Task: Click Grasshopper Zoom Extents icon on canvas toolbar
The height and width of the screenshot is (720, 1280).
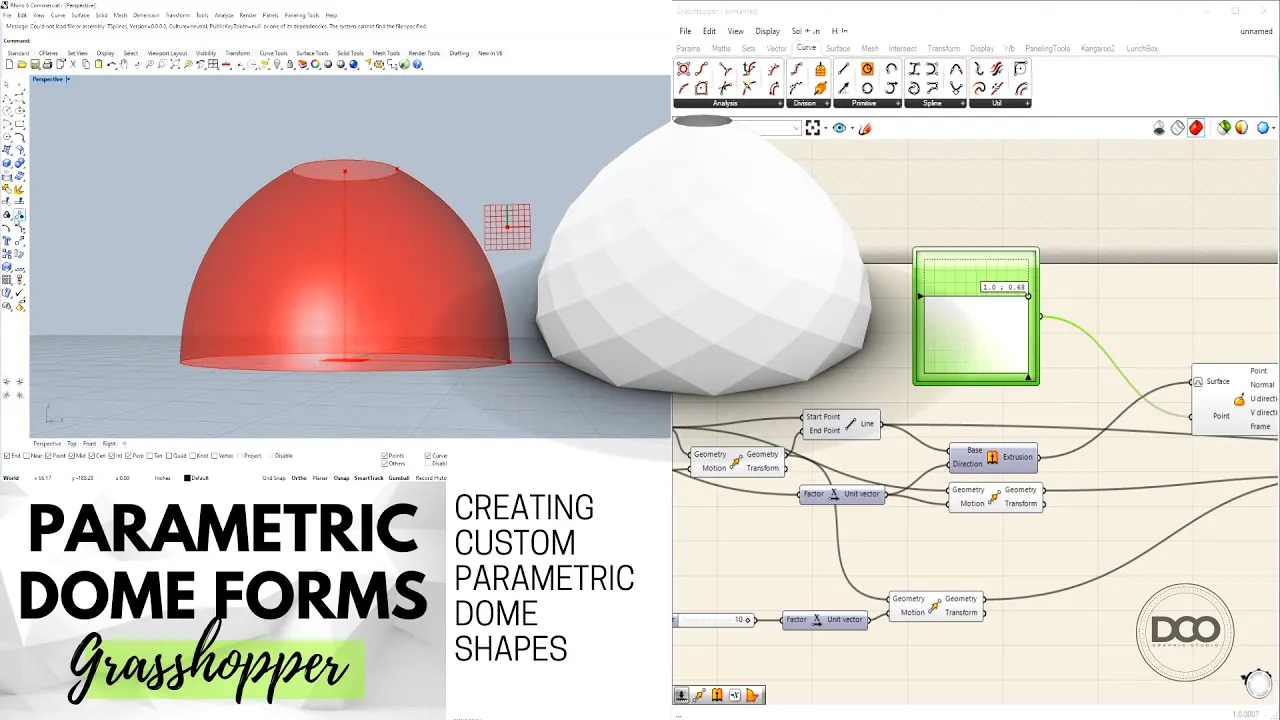Action: pos(813,128)
